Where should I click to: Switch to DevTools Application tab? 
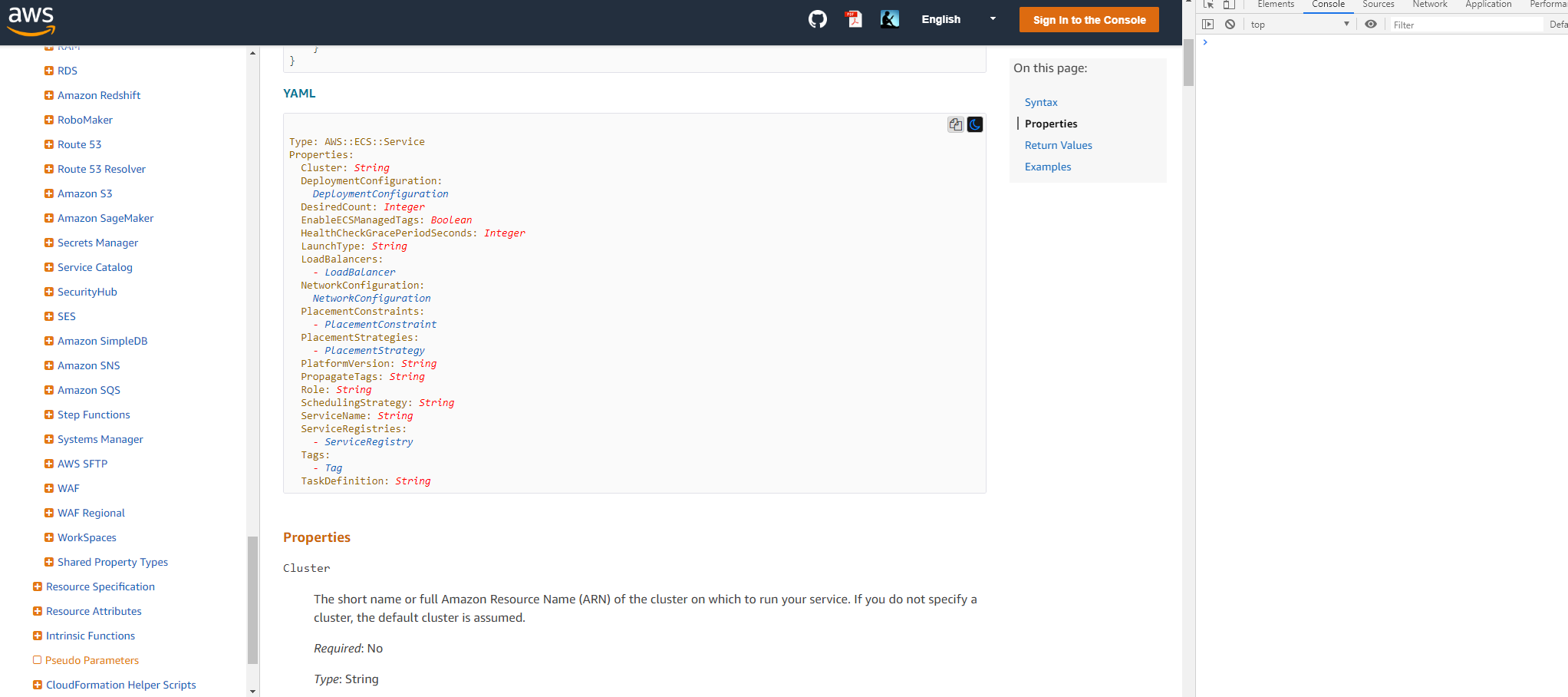1488,5
